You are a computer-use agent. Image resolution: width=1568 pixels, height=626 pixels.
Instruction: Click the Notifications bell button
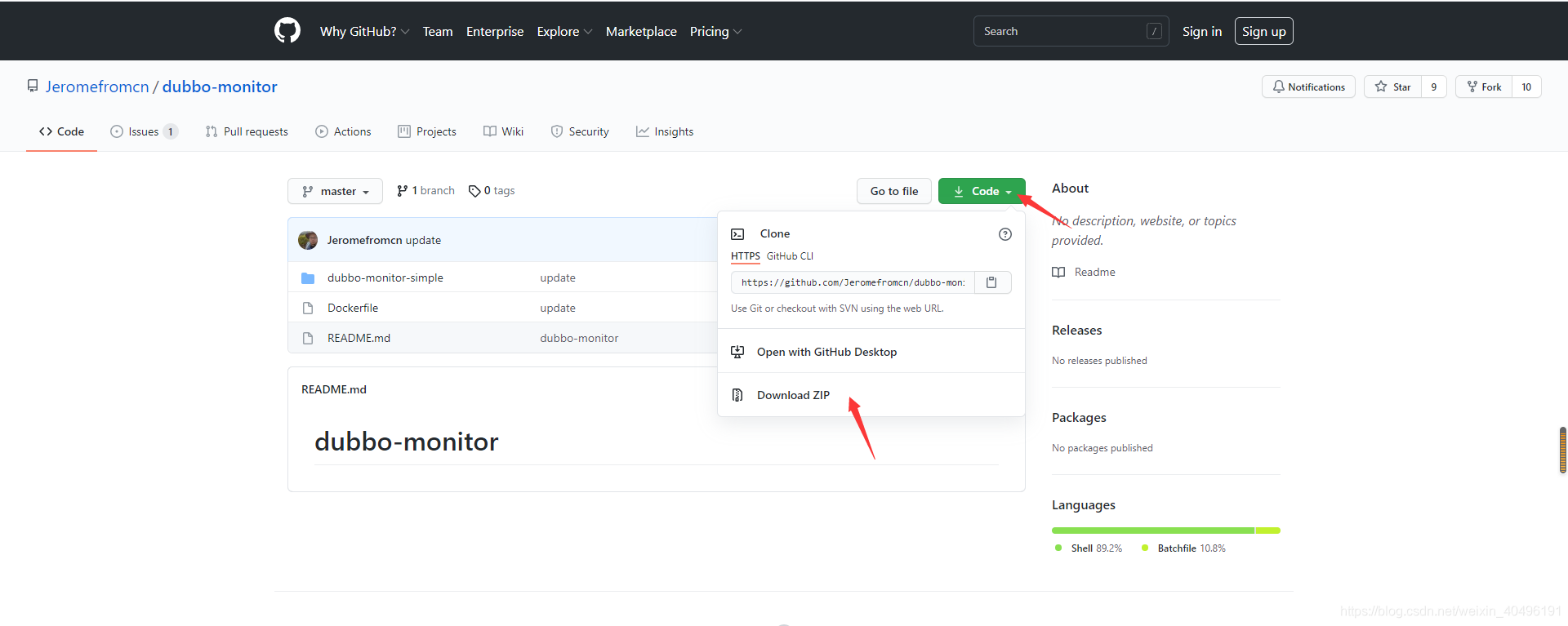(x=1308, y=87)
